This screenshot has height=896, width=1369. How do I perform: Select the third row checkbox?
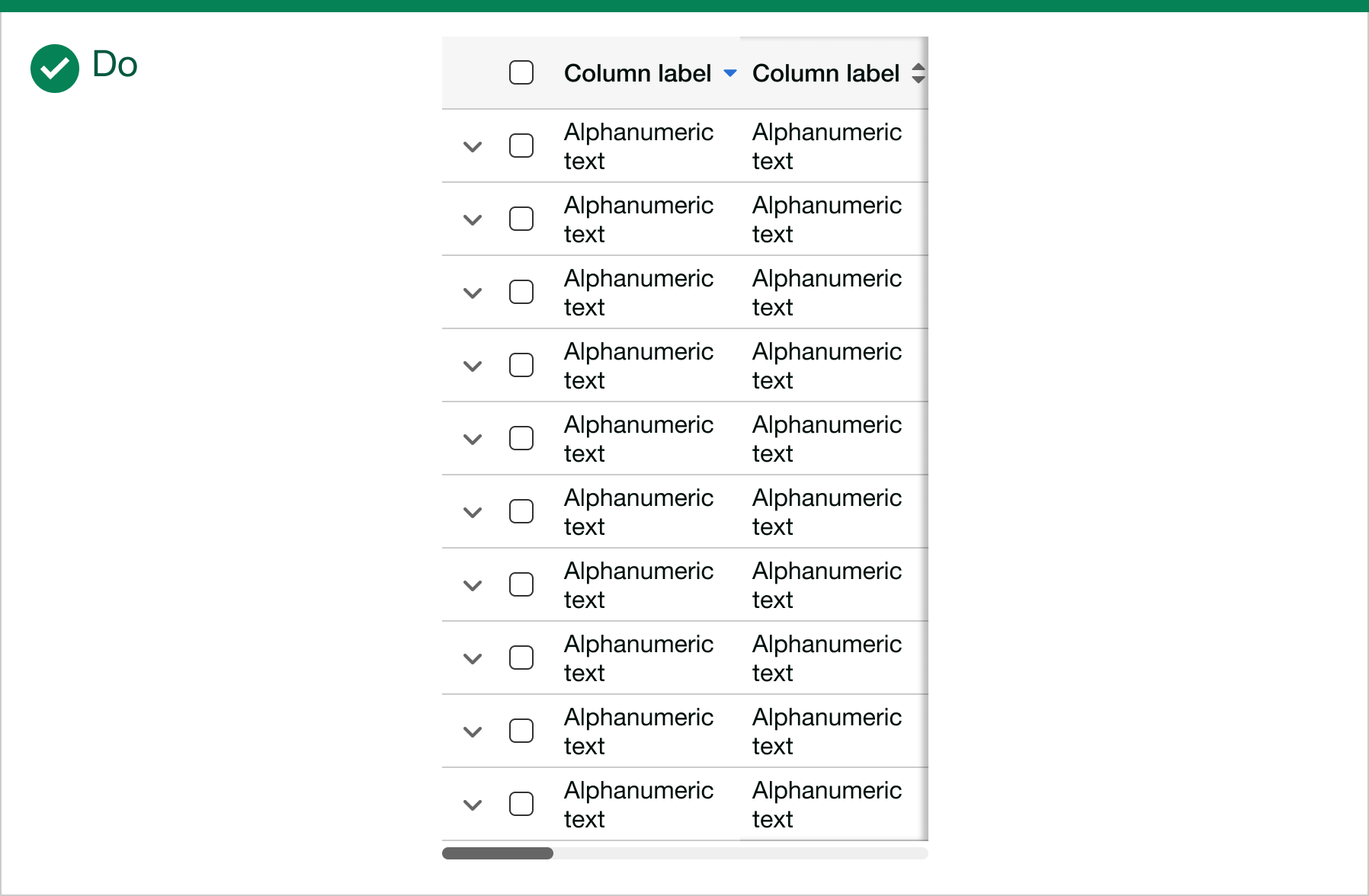(x=521, y=292)
